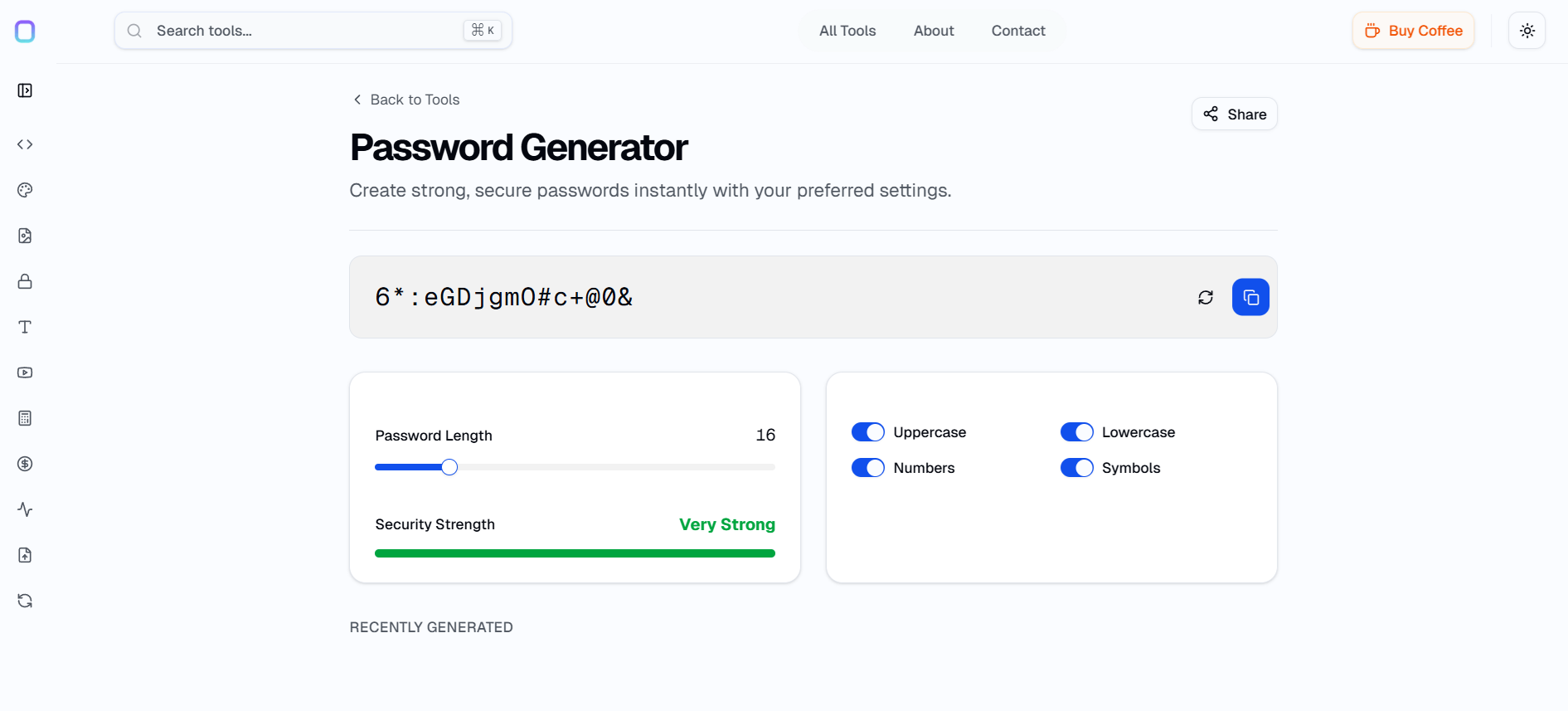Open the image file tools icon

[25, 236]
